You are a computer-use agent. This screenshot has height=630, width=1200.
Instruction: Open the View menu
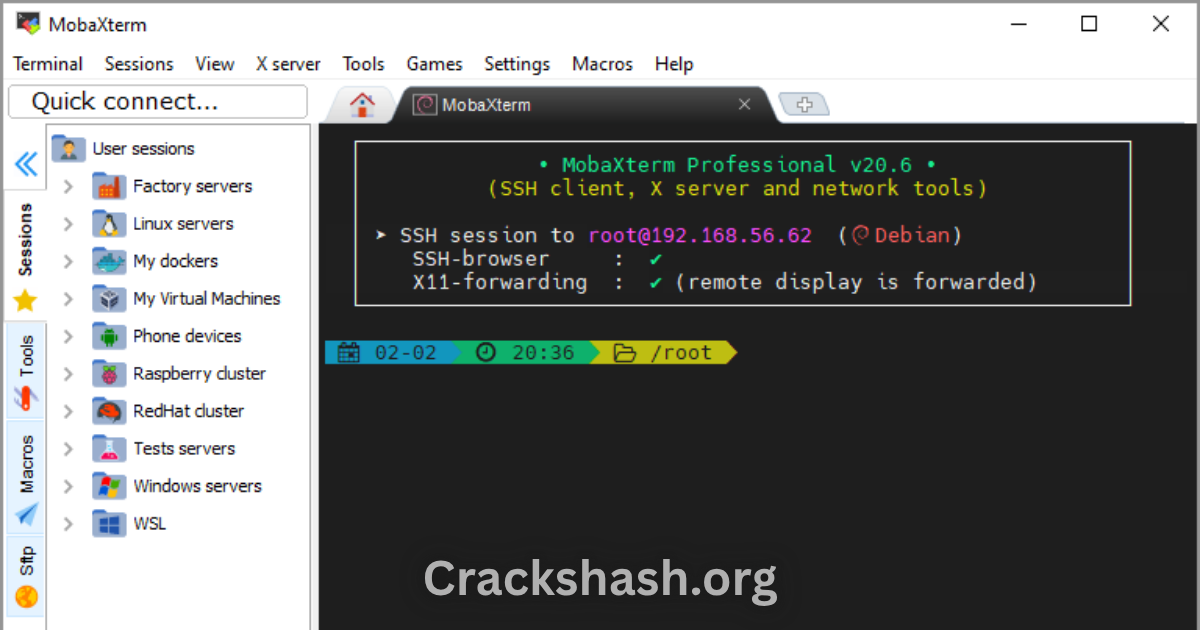point(215,64)
